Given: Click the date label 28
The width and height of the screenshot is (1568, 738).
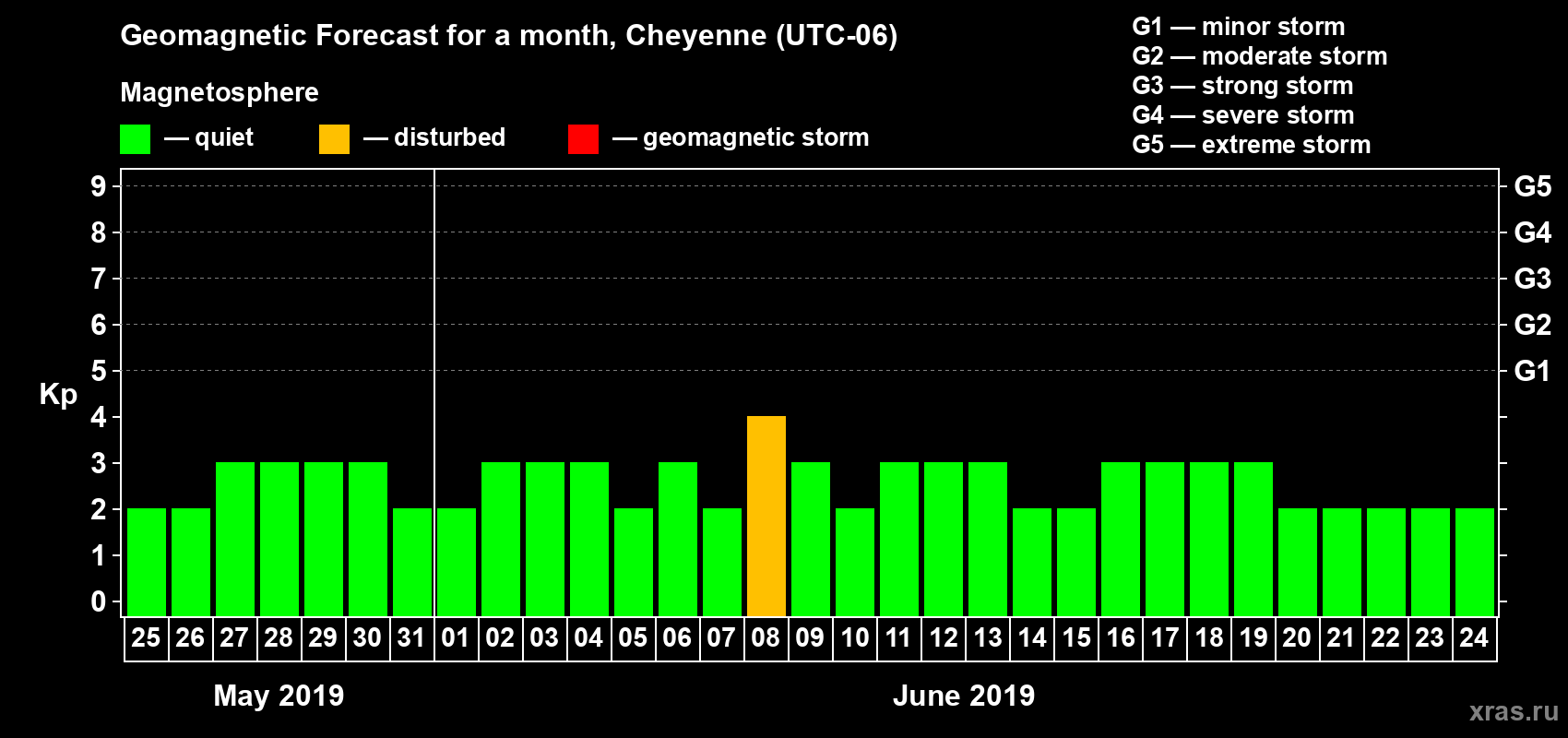Looking at the screenshot, I should point(279,637).
